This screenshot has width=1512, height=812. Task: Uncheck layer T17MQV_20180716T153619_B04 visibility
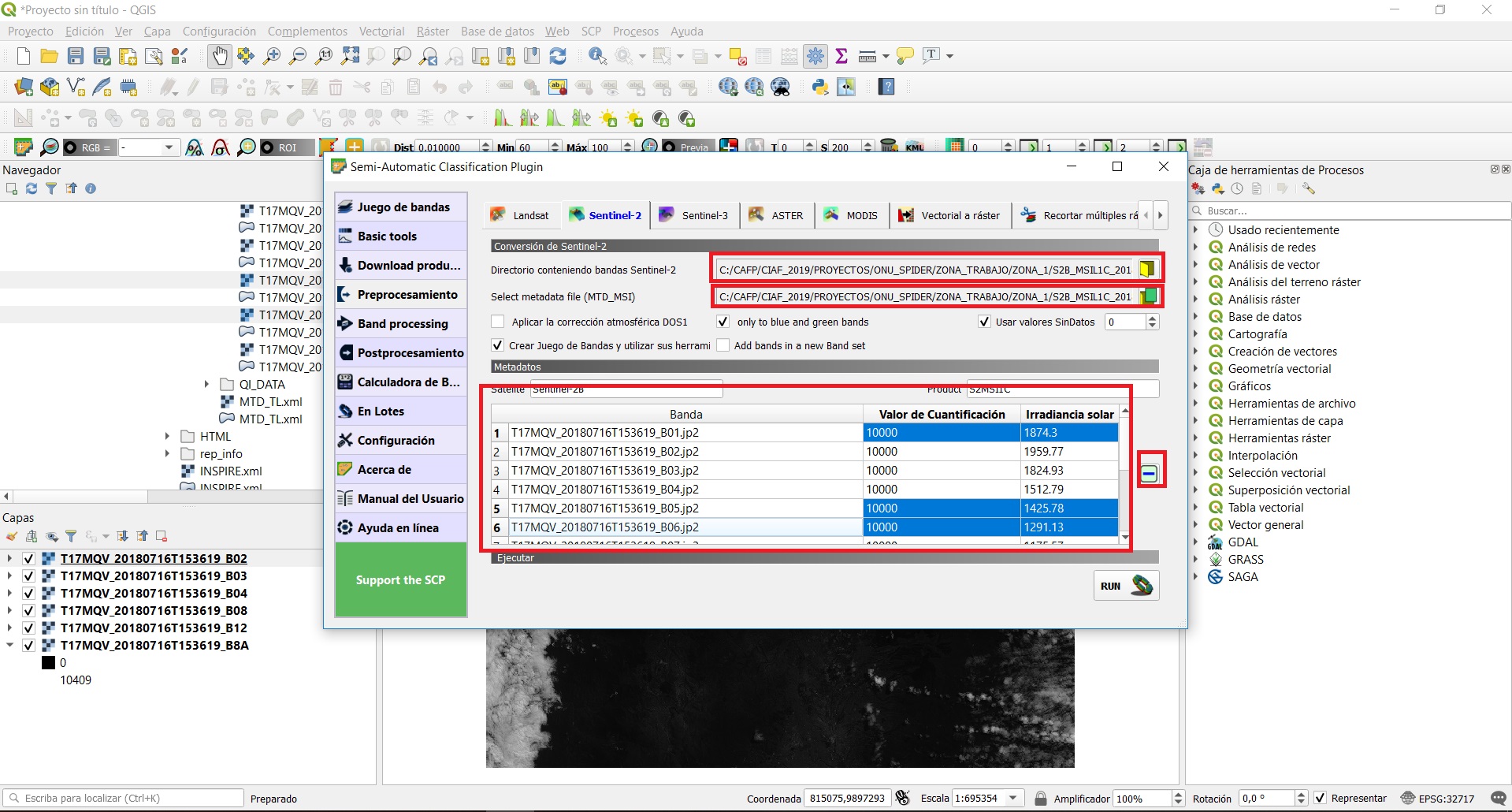pyautogui.click(x=29, y=594)
